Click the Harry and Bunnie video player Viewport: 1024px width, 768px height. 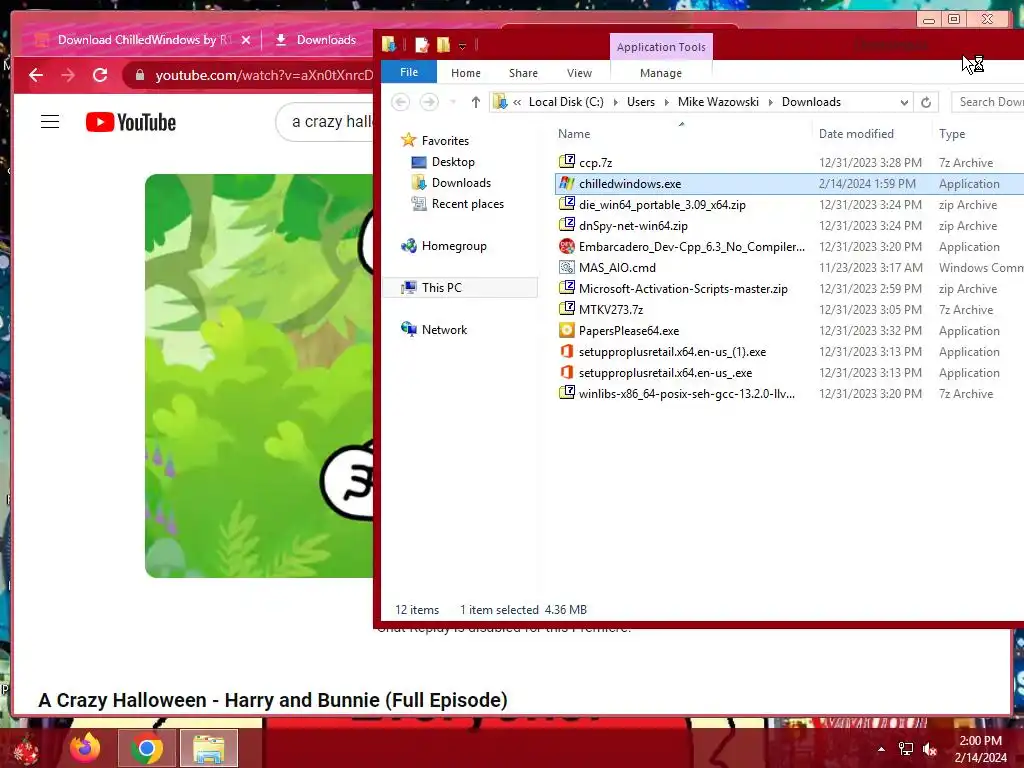pos(259,376)
